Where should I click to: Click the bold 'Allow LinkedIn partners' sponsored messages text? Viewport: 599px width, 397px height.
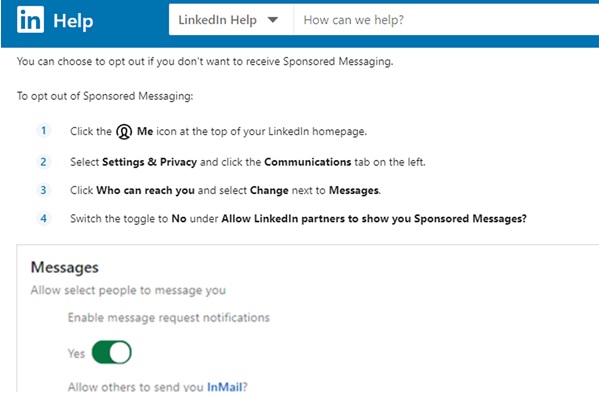pos(374,219)
